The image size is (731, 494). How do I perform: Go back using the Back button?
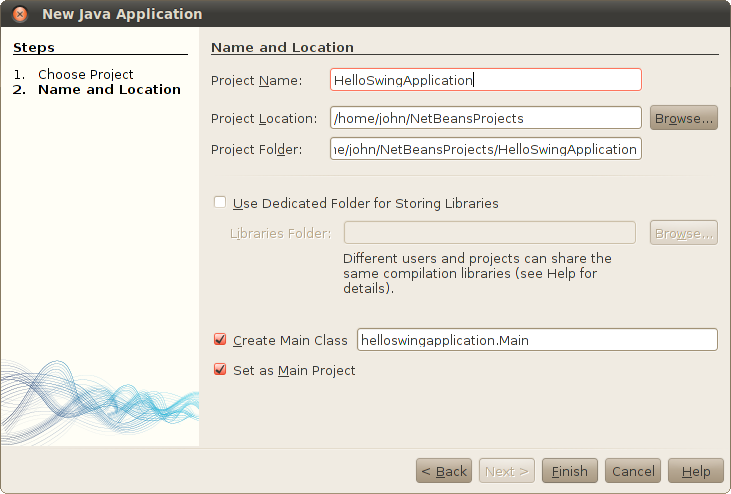pyautogui.click(x=444, y=471)
